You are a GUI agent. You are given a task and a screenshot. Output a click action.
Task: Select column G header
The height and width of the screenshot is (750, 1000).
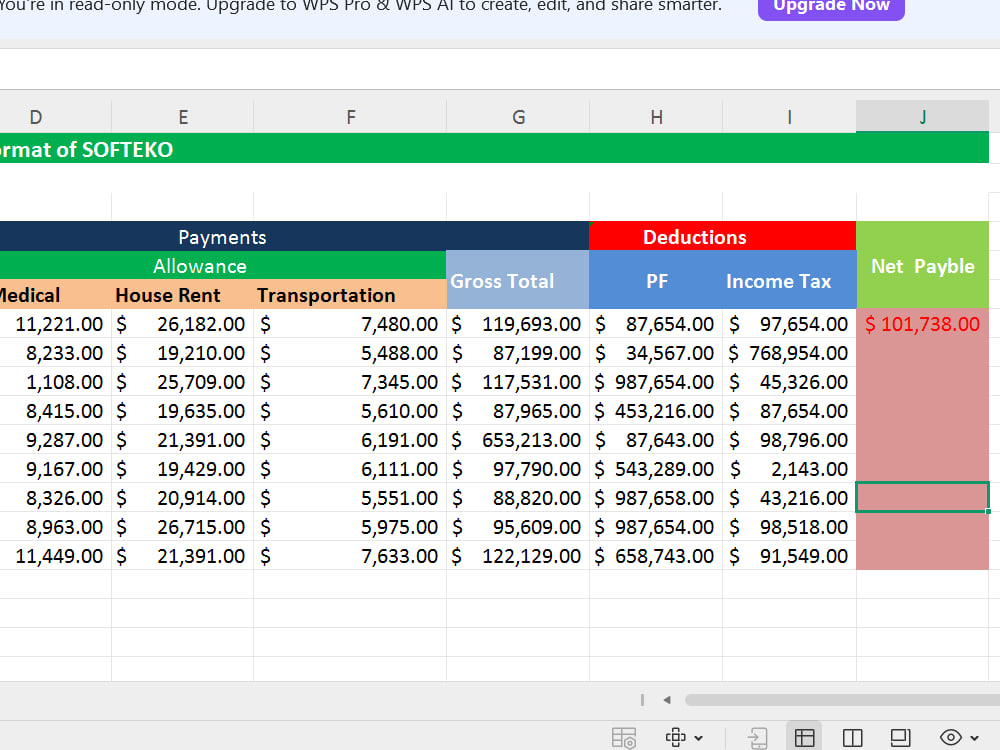[518, 117]
